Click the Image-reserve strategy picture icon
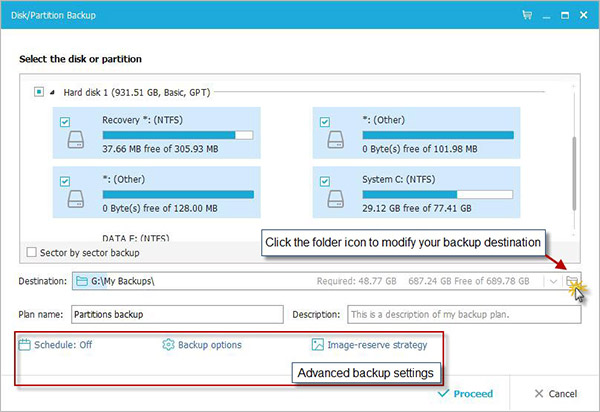The height and width of the screenshot is (412, 600). (x=318, y=345)
